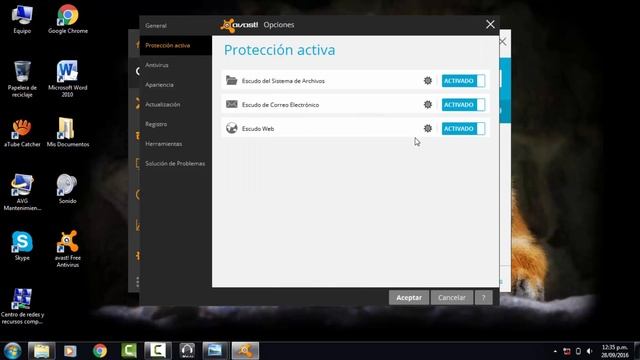Click the avast logo in title bar

pos(239,25)
